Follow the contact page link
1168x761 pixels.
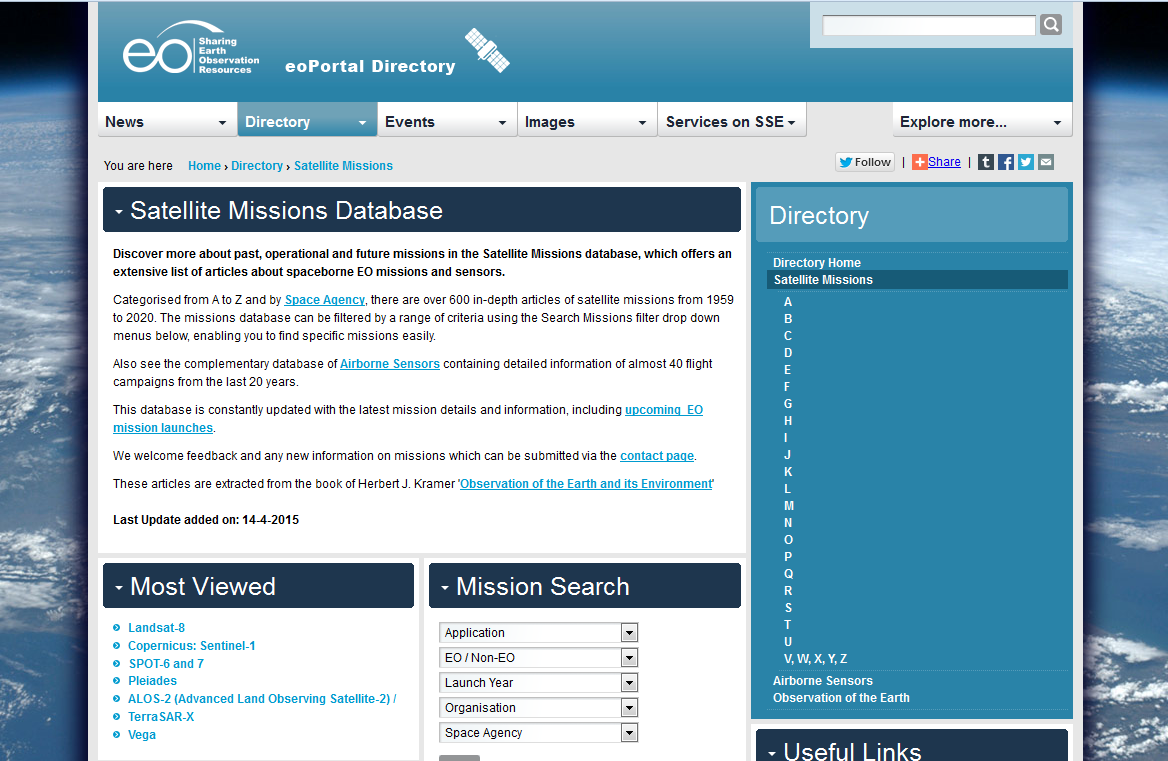tap(656, 455)
